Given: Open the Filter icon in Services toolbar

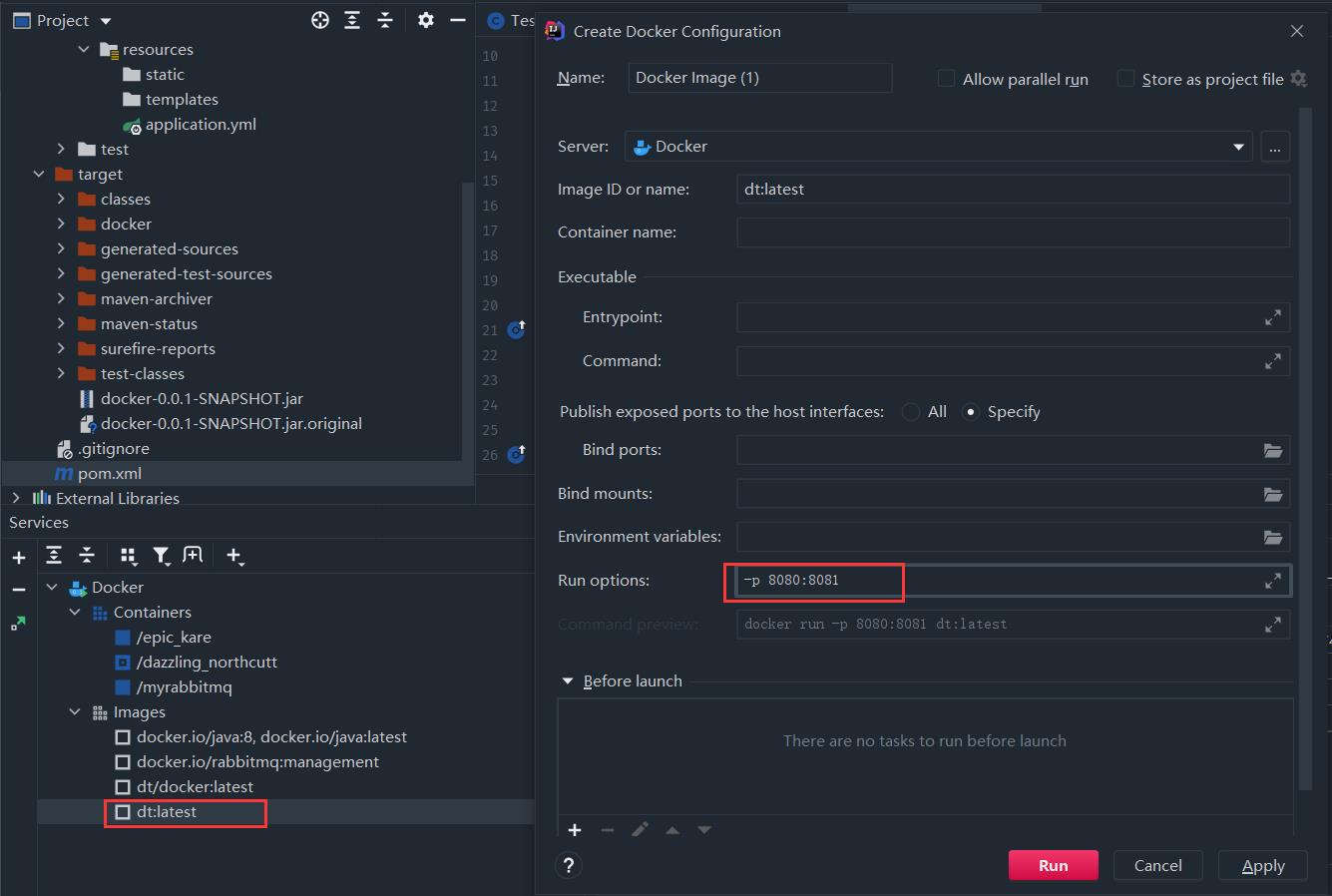Looking at the screenshot, I should coord(161,556).
